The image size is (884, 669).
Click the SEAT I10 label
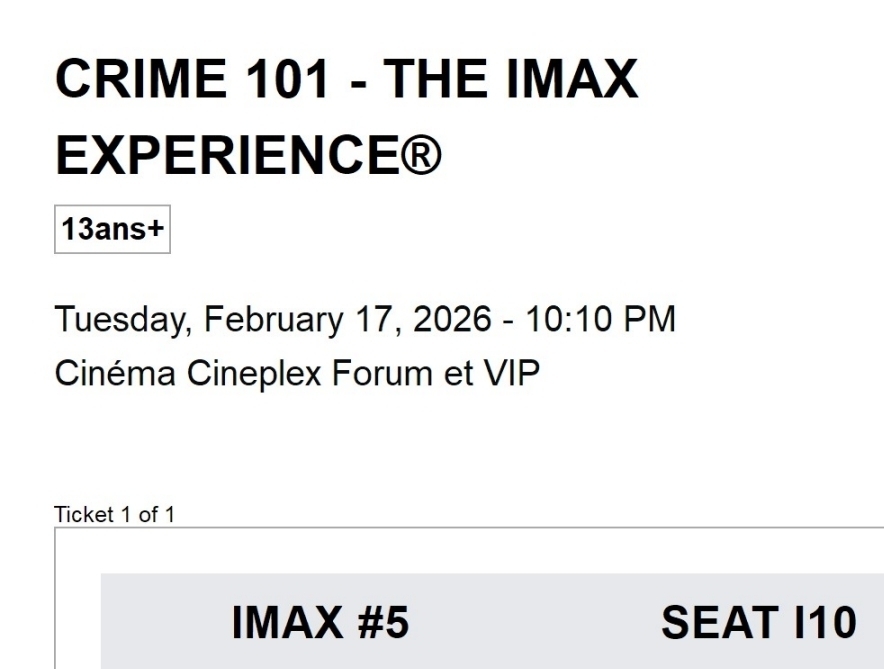(x=758, y=623)
